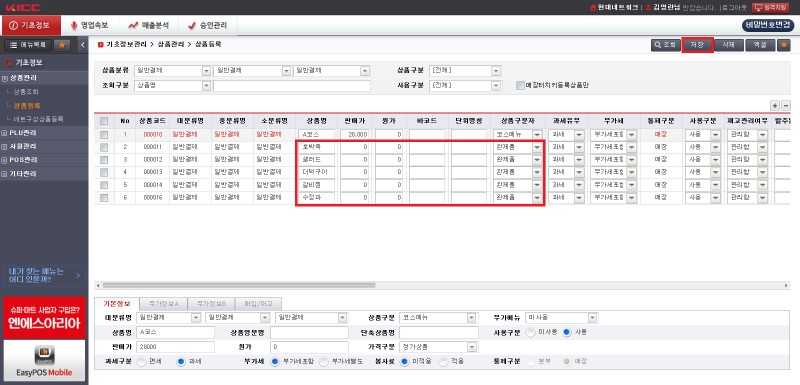Click the 엑셀 export button
The image size is (800, 385).
[x=760, y=45]
